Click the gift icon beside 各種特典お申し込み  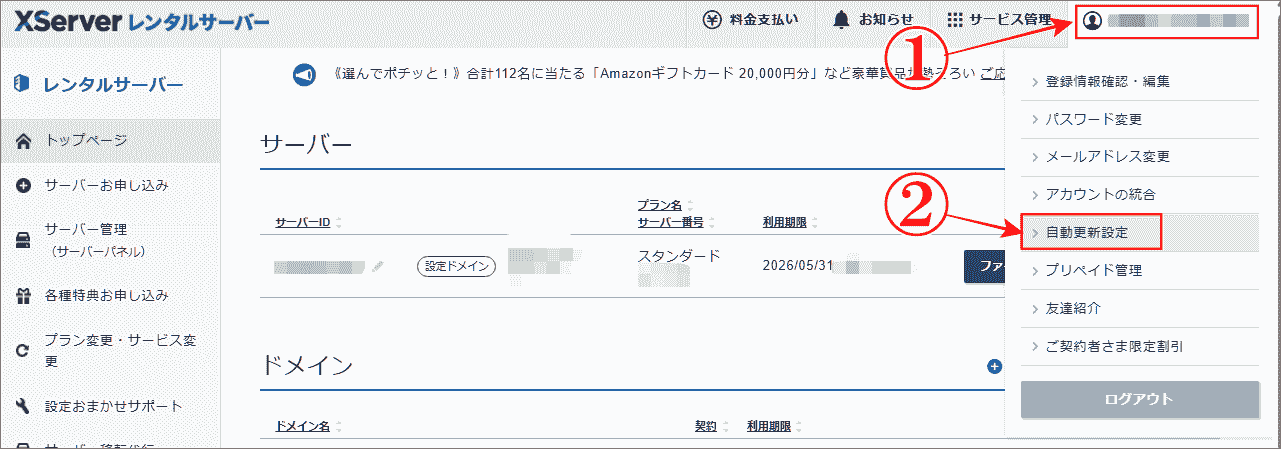point(25,296)
